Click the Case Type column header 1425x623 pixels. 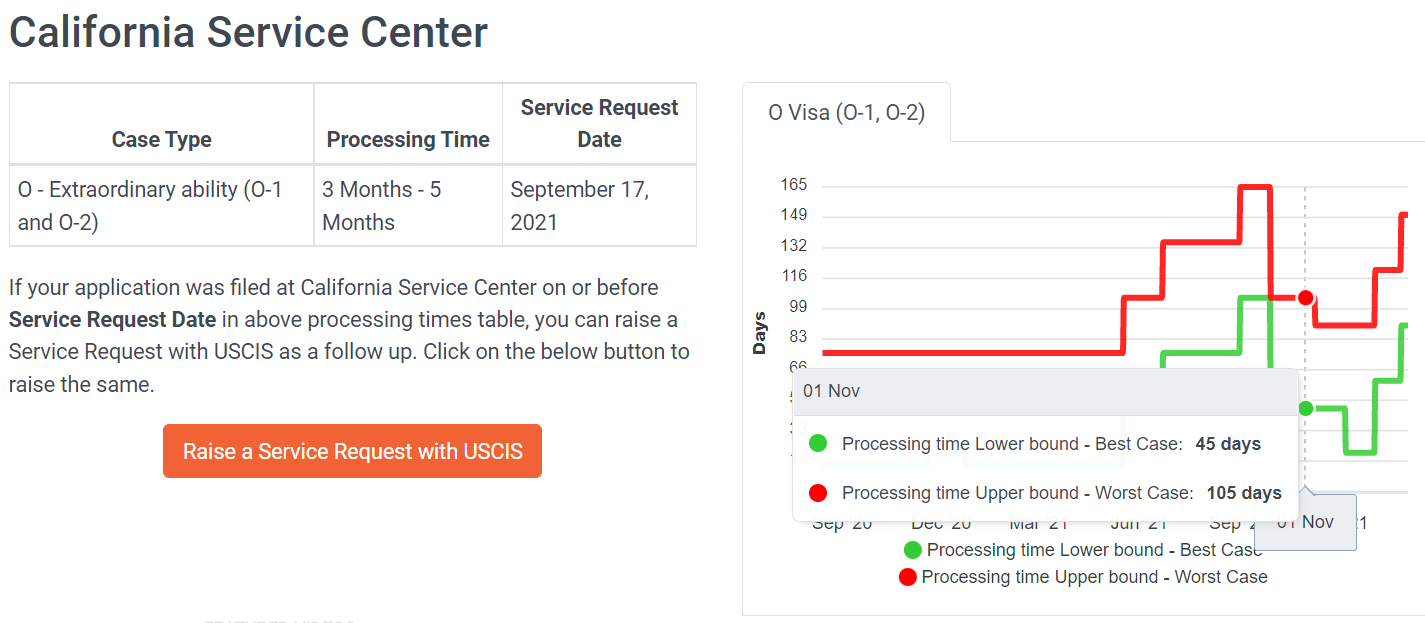pyautogui.click(x=161, y=140)
